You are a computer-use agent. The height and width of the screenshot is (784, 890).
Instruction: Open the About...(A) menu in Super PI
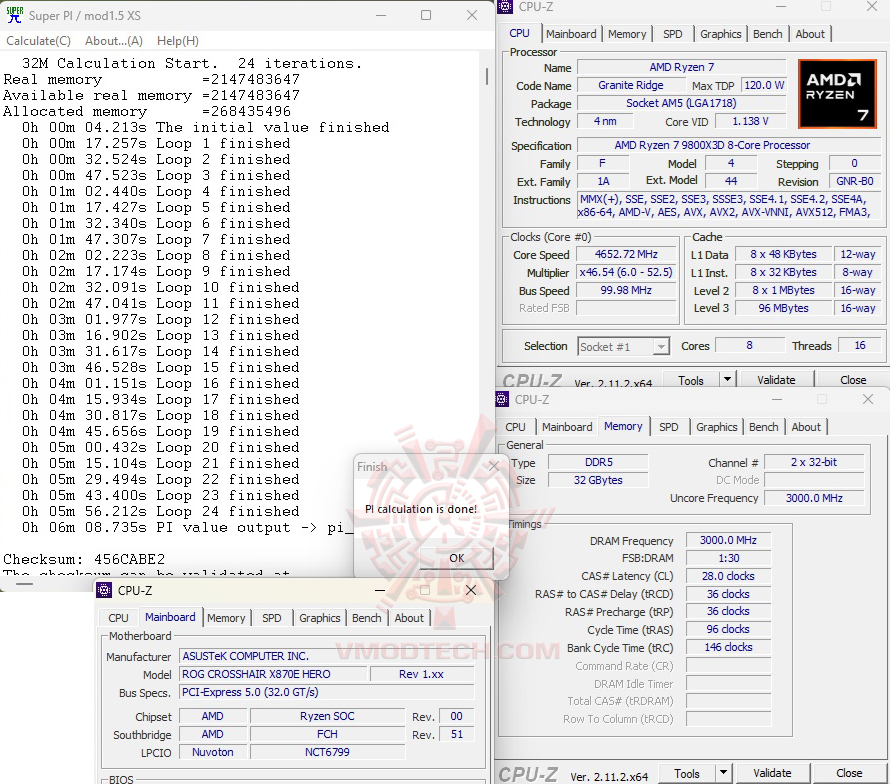[x=114, y=41]
